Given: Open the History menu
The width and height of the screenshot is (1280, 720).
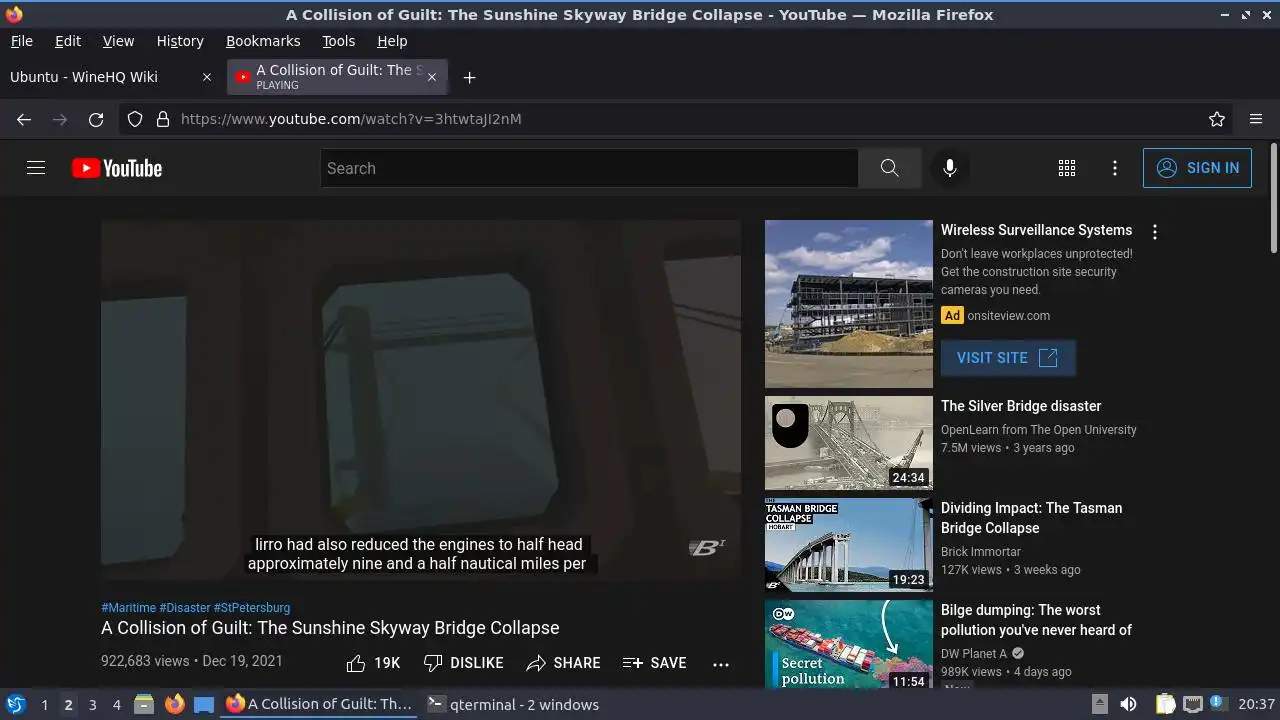Looking at the screenshot, I should point(180,41).
